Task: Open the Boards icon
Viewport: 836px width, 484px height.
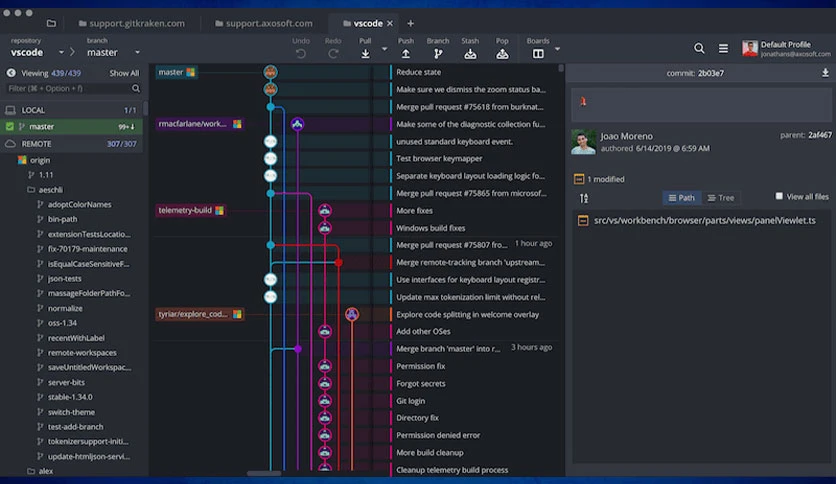Action: (538, 53)
